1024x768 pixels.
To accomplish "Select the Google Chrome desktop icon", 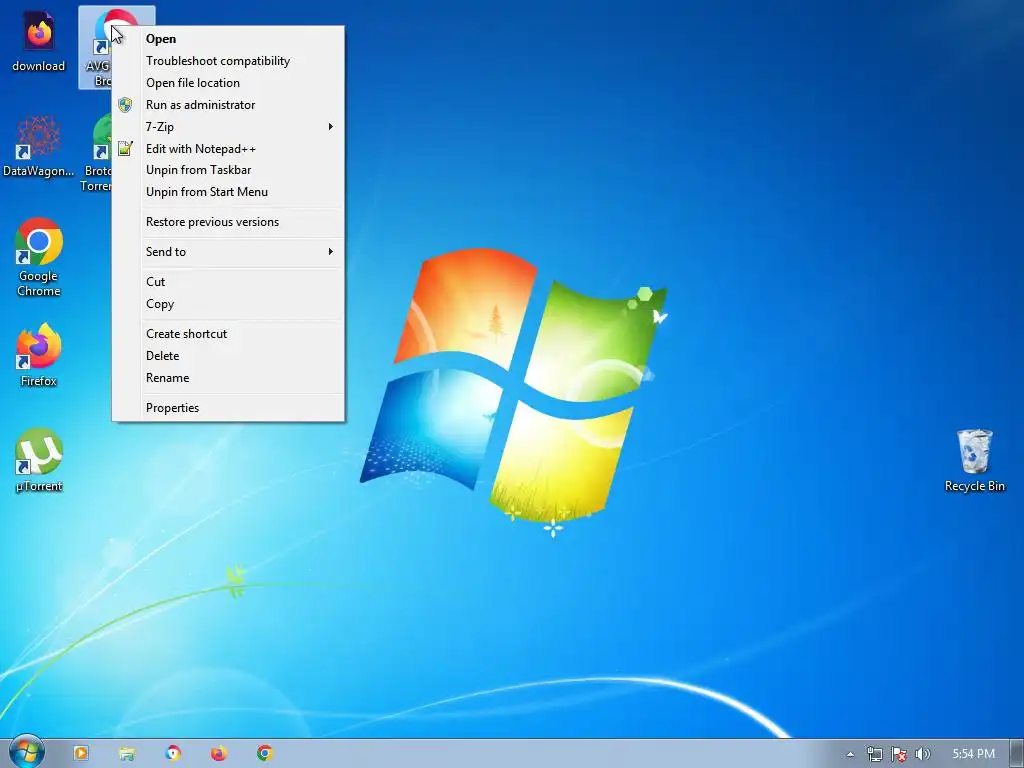I will pyautogui.click(x=39, y=257).
